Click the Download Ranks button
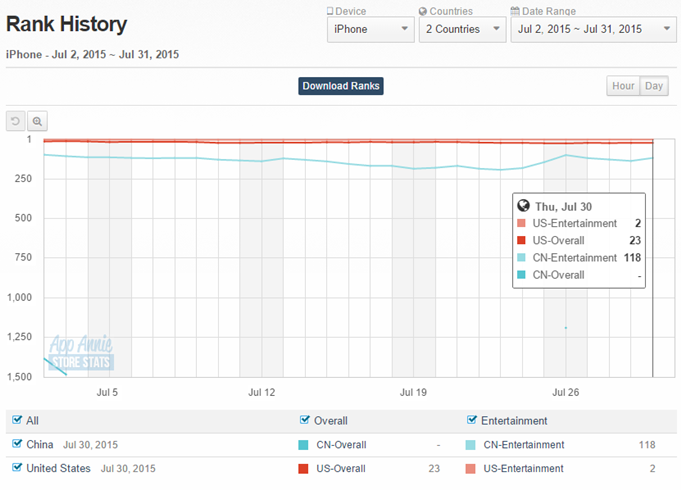Screen dimensions: 681x490 coord(341,86)
